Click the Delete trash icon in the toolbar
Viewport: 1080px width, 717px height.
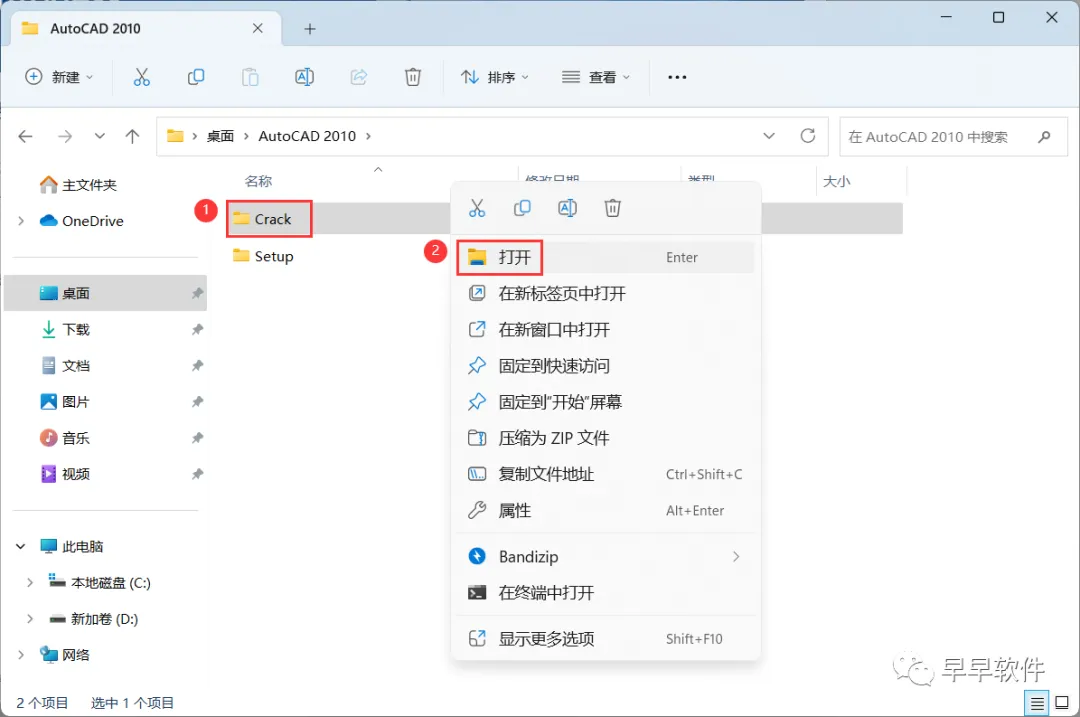[x=413, y=77]
